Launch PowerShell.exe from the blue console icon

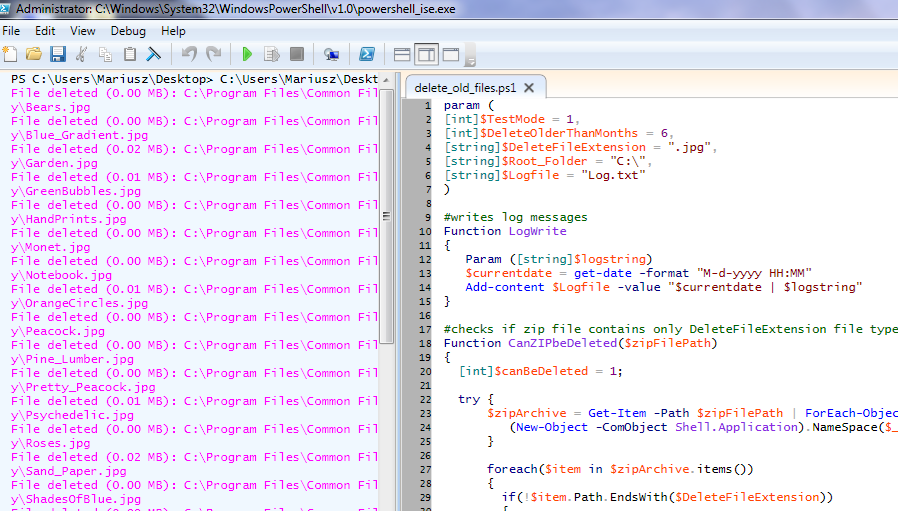coord(367,54)
